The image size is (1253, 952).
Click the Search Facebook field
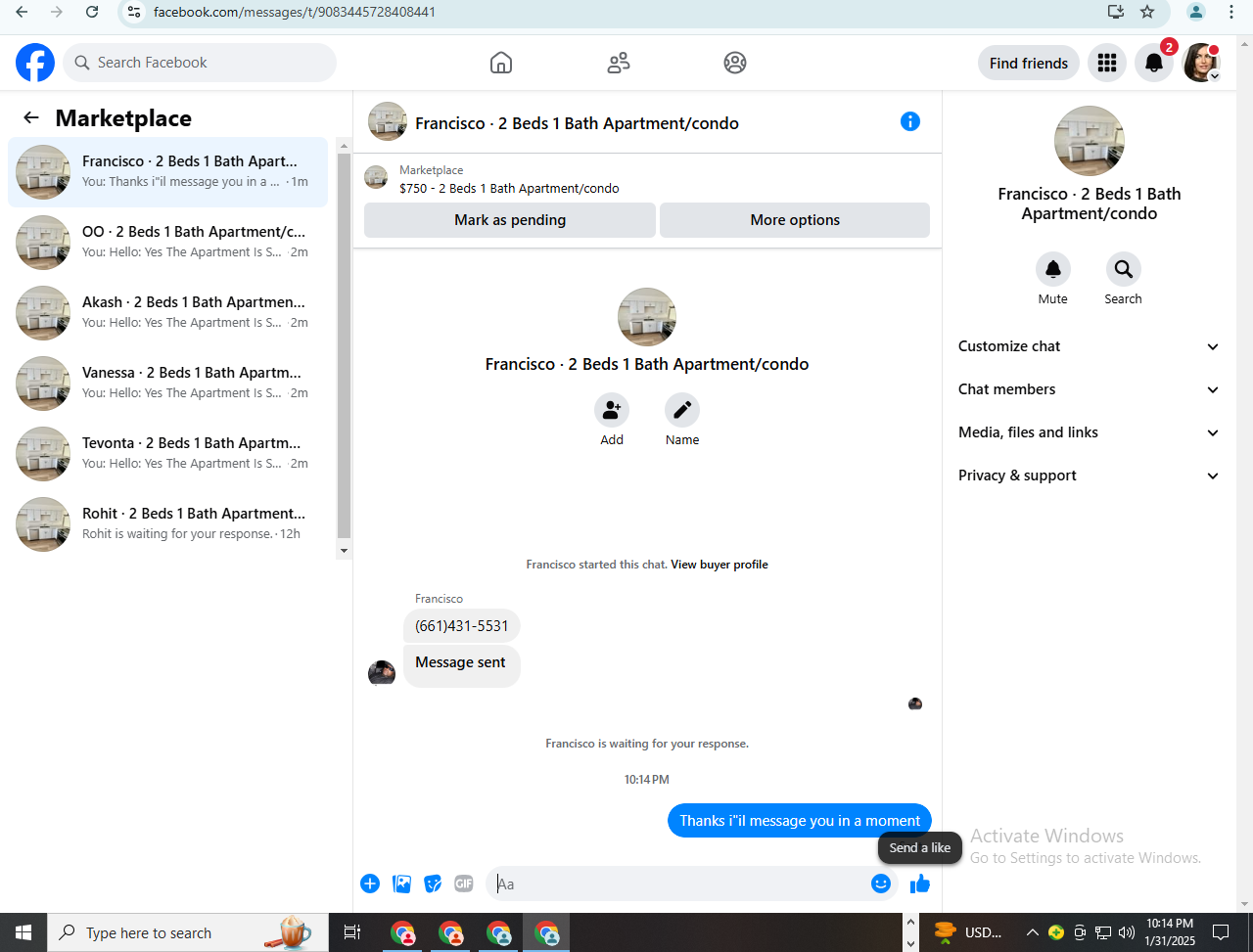(x=200, y=63)
